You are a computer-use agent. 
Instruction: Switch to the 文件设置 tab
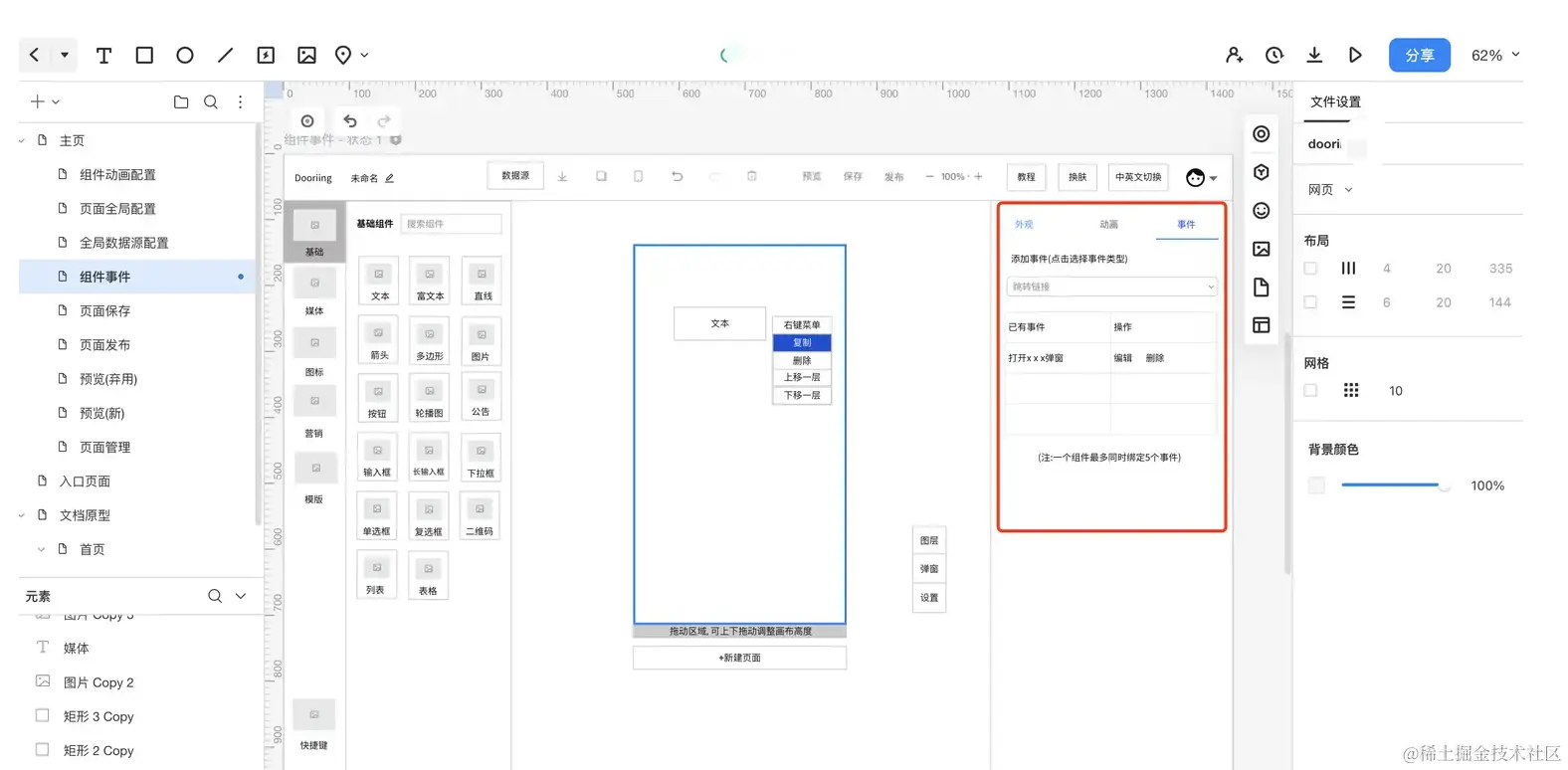(1335, 101)
